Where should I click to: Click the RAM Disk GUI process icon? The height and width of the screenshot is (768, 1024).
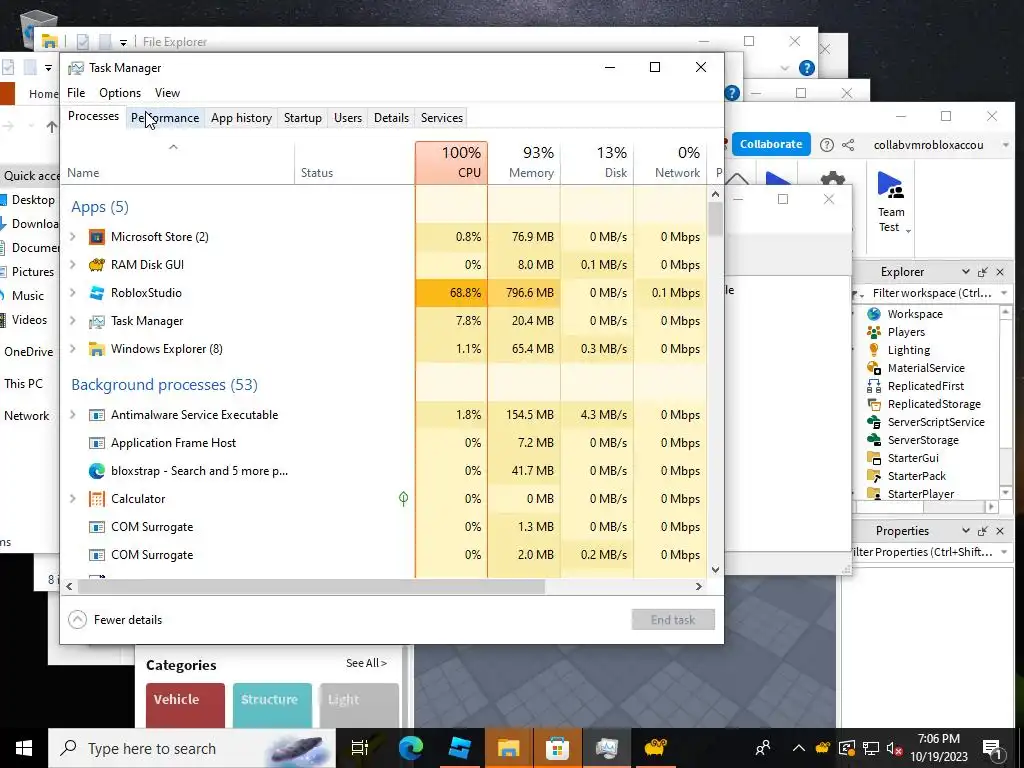[97, 265]
